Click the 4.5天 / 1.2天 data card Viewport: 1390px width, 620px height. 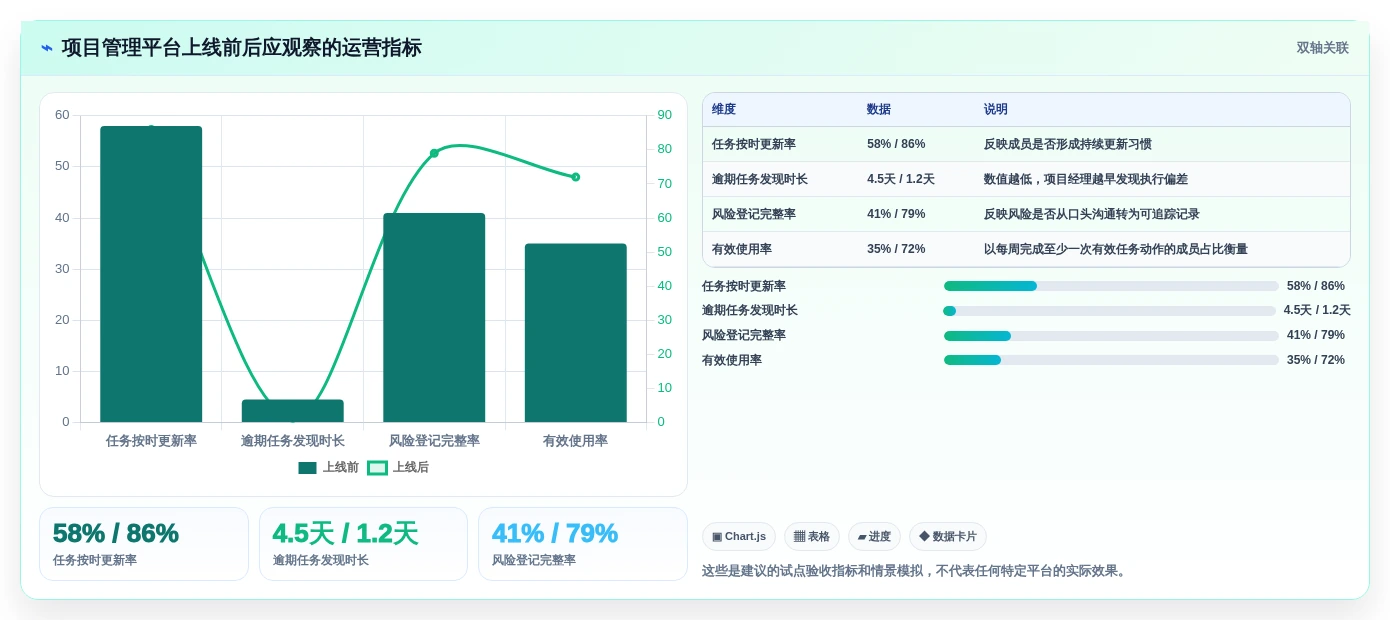[x=363, y=544]
